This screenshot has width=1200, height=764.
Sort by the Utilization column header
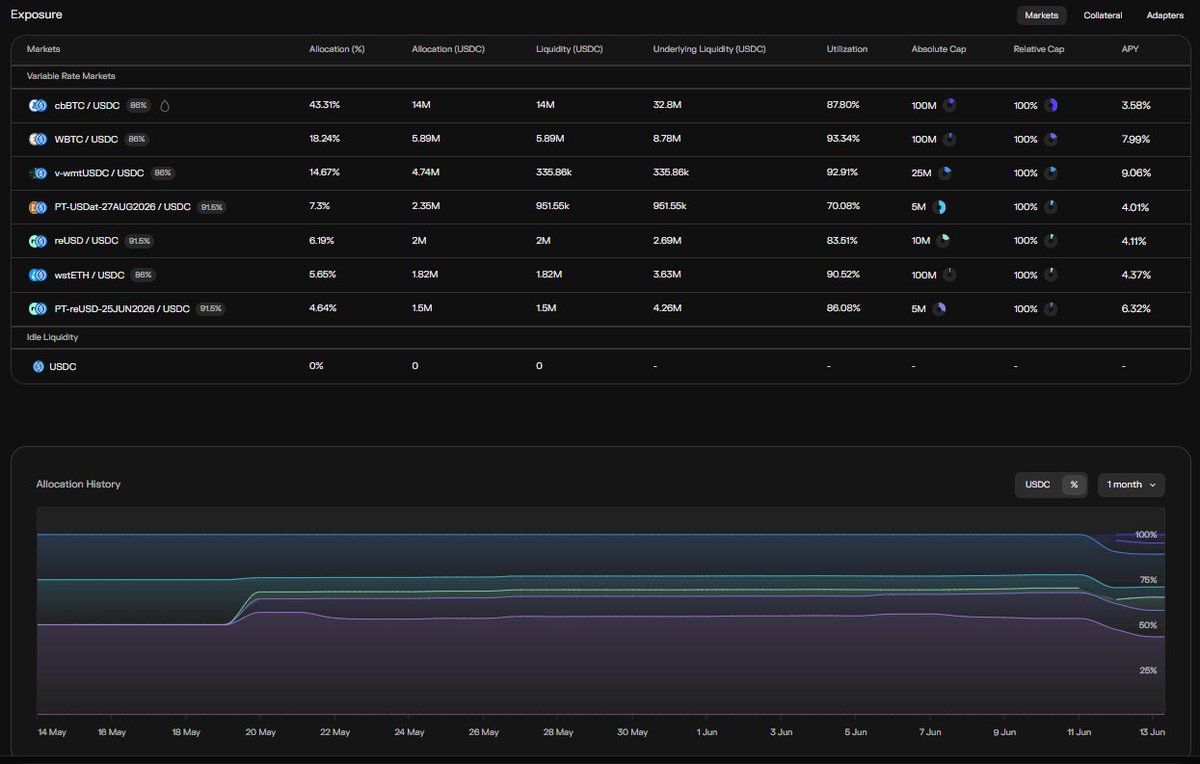tap(847, 48)
